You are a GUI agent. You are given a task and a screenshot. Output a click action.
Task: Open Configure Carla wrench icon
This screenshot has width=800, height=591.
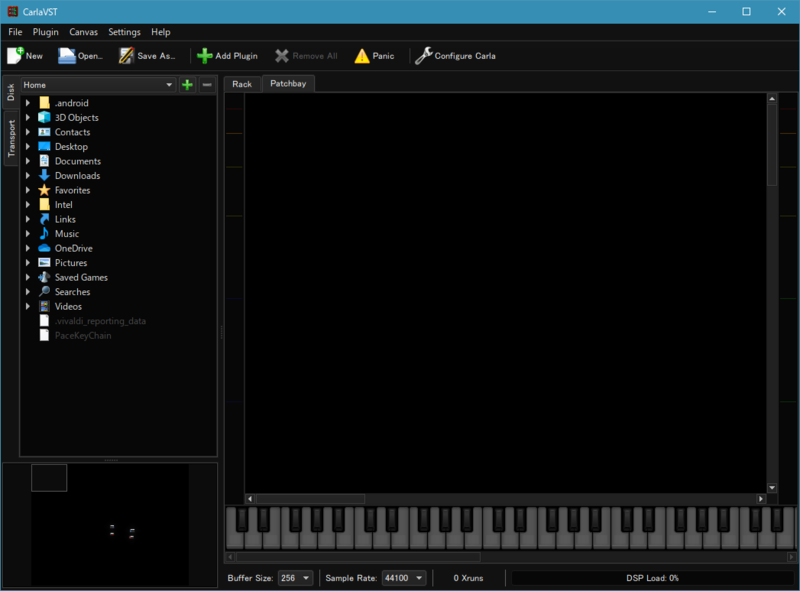(x=423, y=56)
